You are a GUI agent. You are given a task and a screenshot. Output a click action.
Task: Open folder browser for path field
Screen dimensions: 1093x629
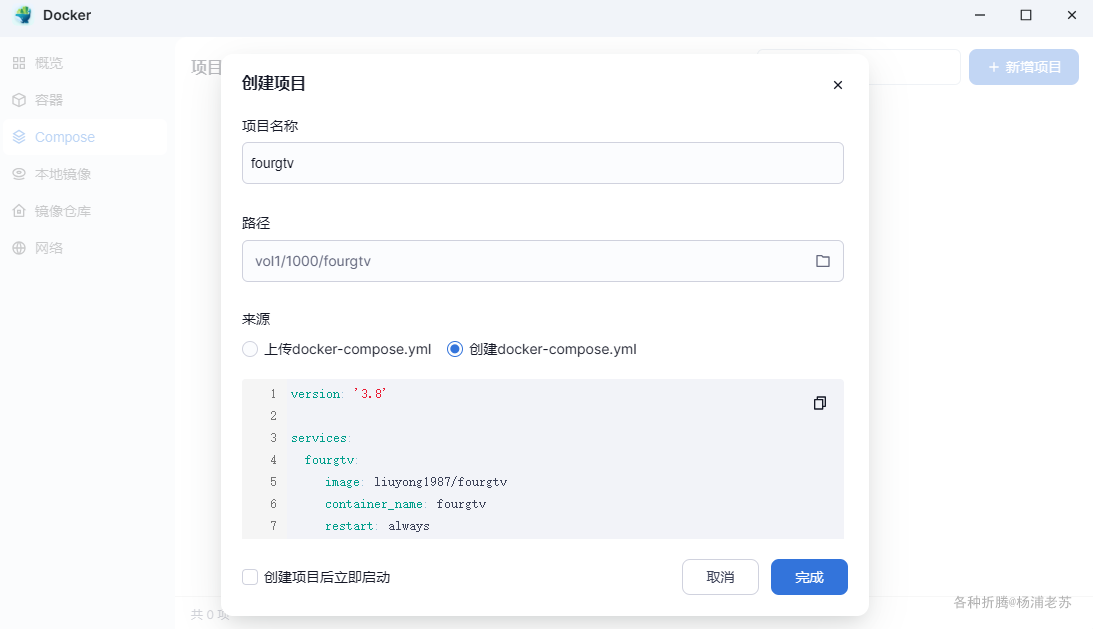pyautogui.click(x=823, y=261)
